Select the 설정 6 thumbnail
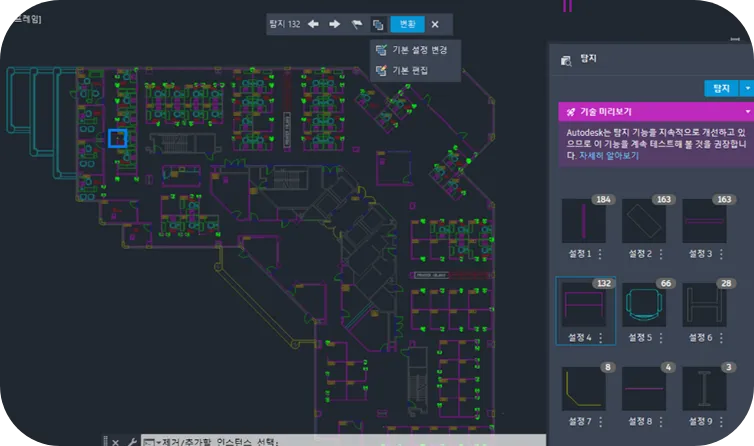Viewport: 754px width, 446px height. tap(704, 305)
